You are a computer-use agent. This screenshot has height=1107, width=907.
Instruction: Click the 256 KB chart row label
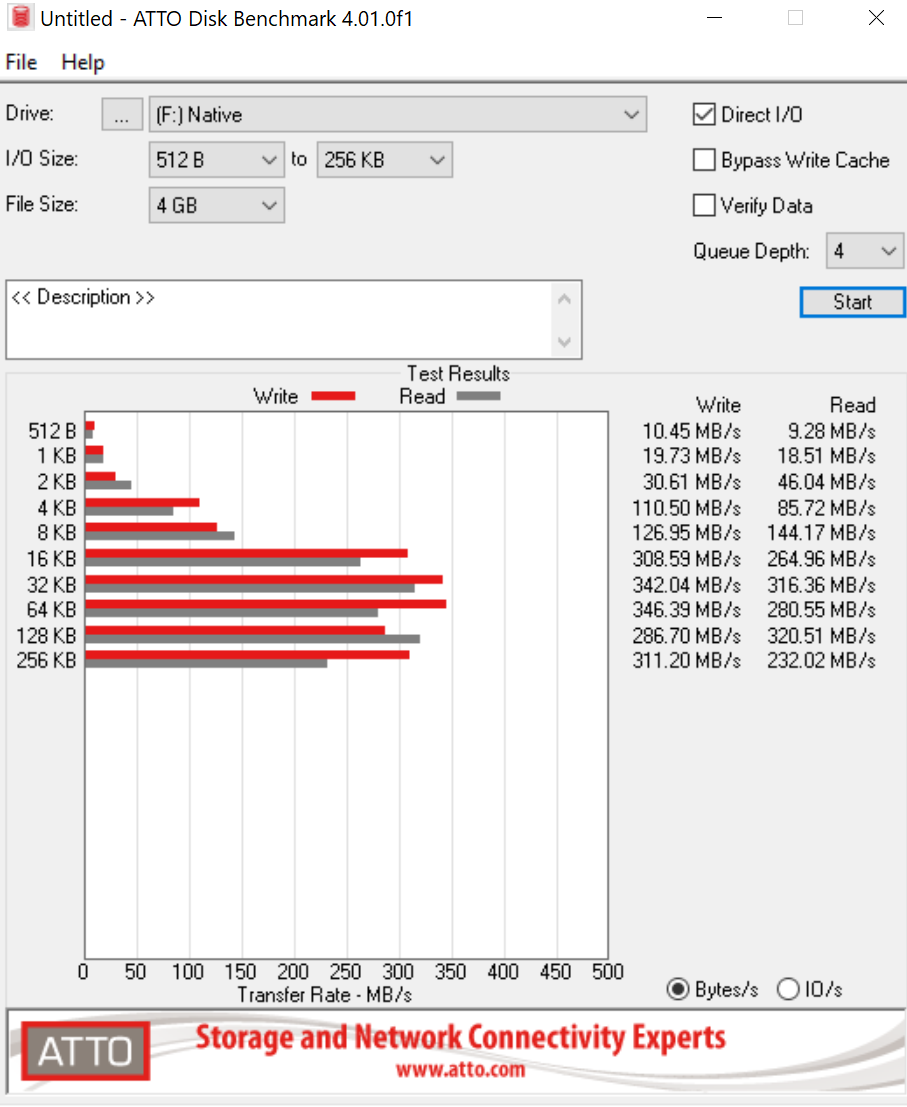pyautogui.click(x=46, y=661)
